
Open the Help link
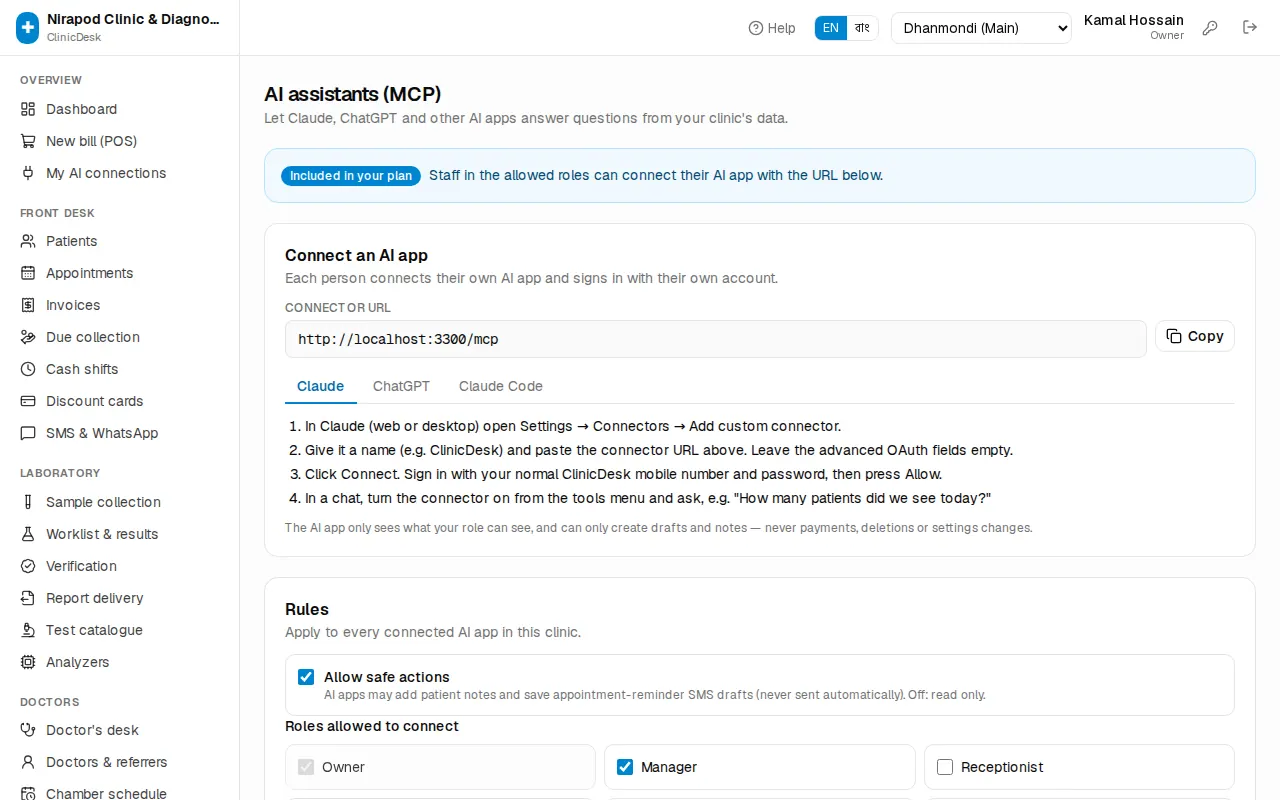(772, 28)
